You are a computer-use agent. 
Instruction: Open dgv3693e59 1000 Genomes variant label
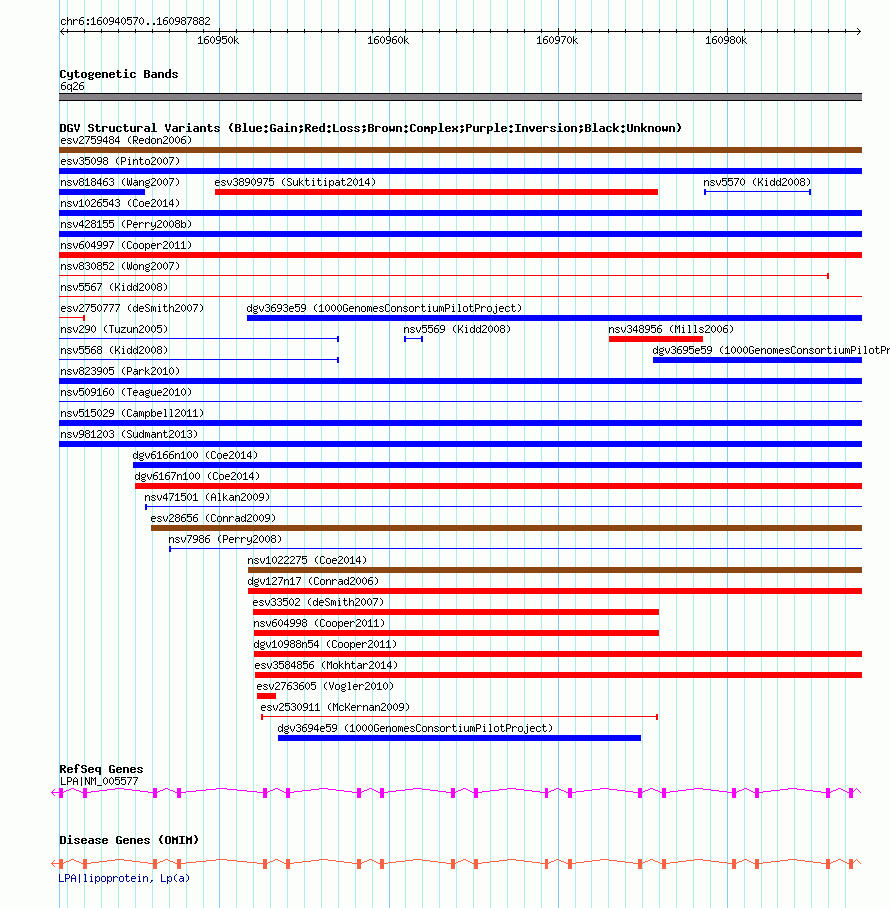pyautogui.click(x=384, y=308)
